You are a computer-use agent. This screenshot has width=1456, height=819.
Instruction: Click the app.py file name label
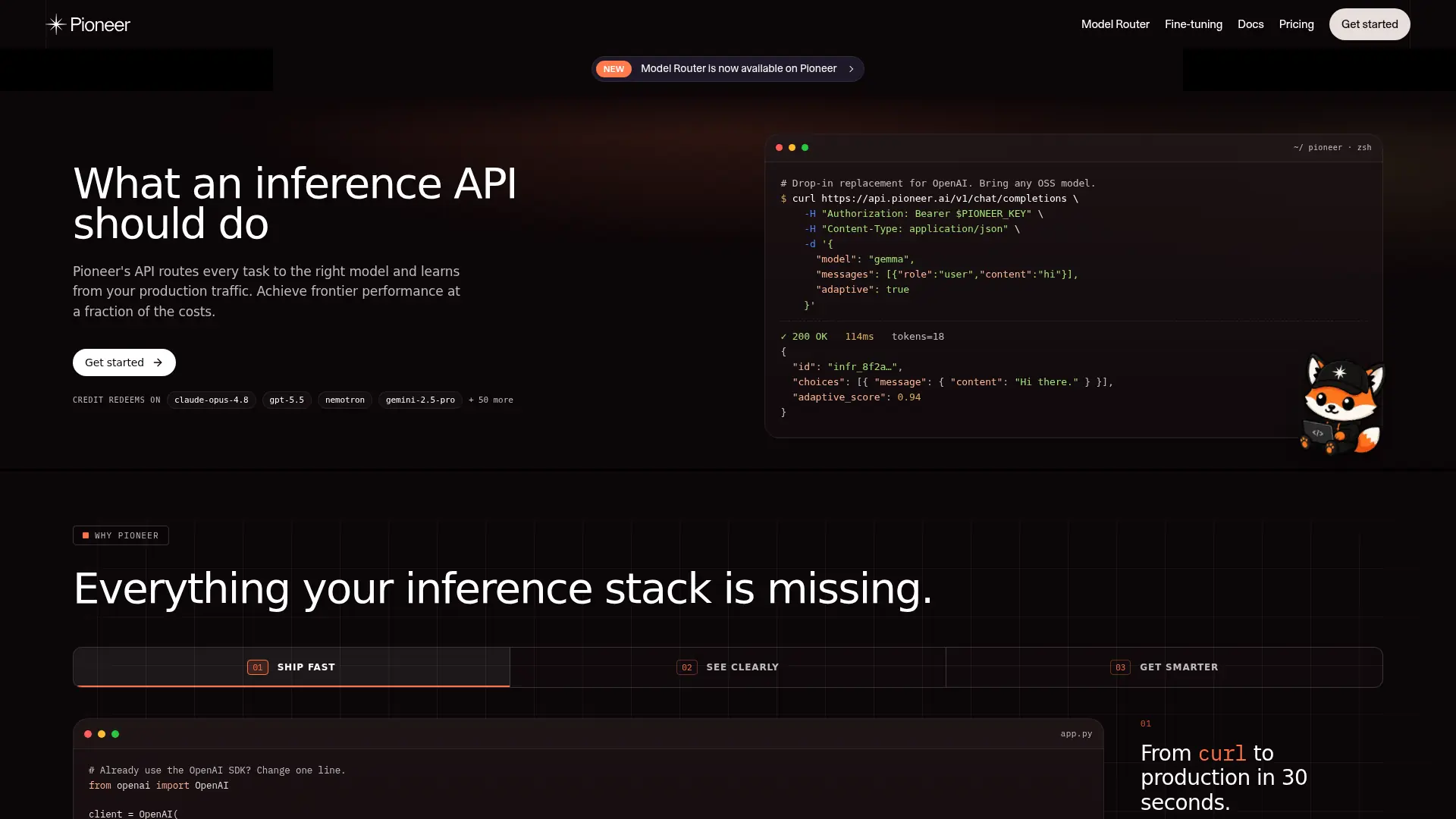click(x=1076, y=734)
